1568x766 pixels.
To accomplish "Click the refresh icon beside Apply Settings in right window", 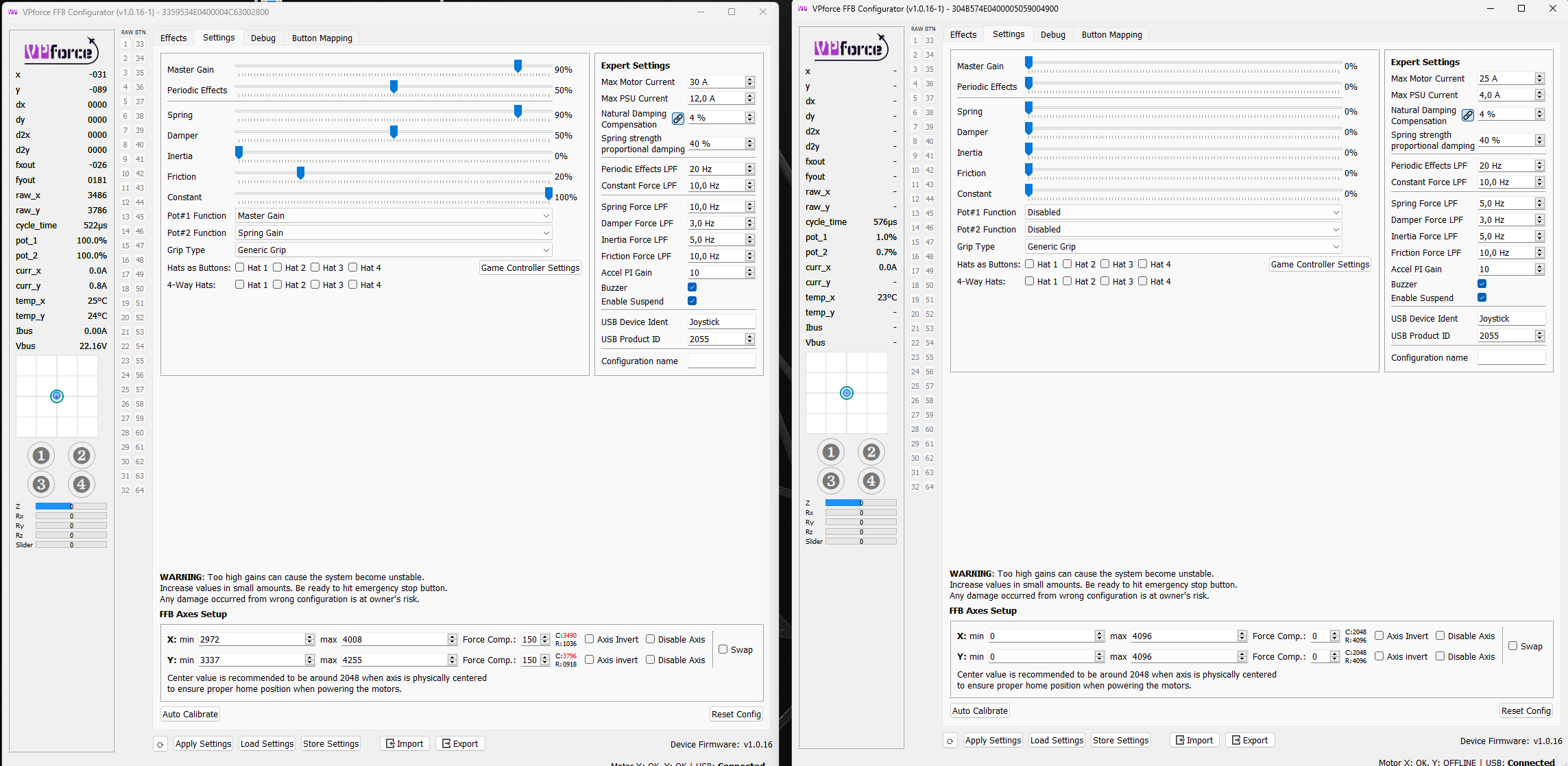I will (x=950, y=741).
